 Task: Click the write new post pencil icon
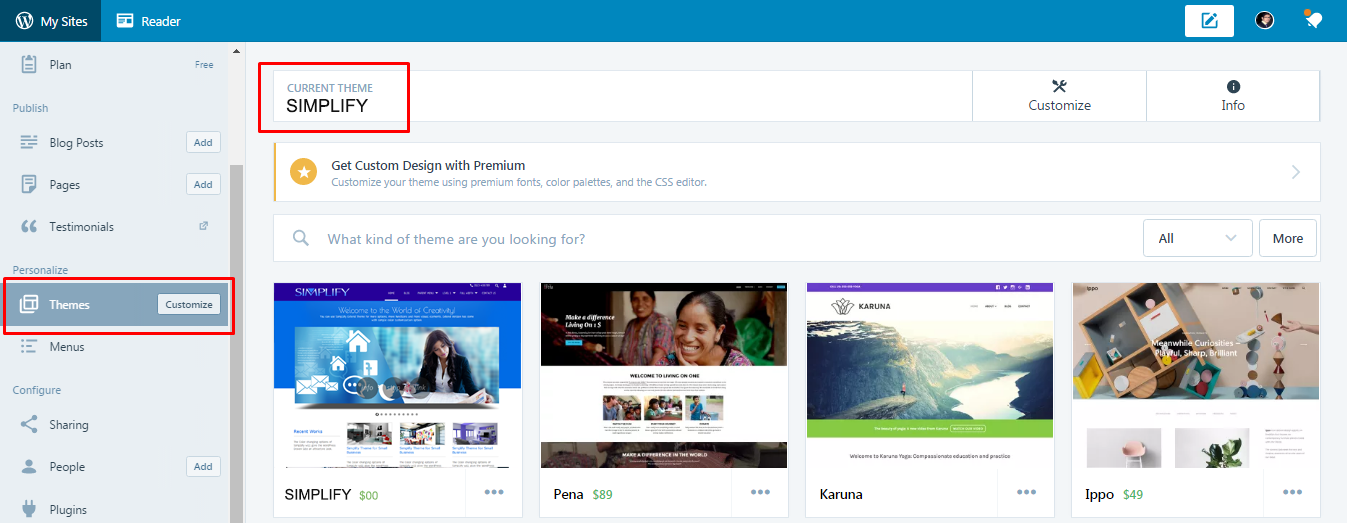coord(1209,20)
